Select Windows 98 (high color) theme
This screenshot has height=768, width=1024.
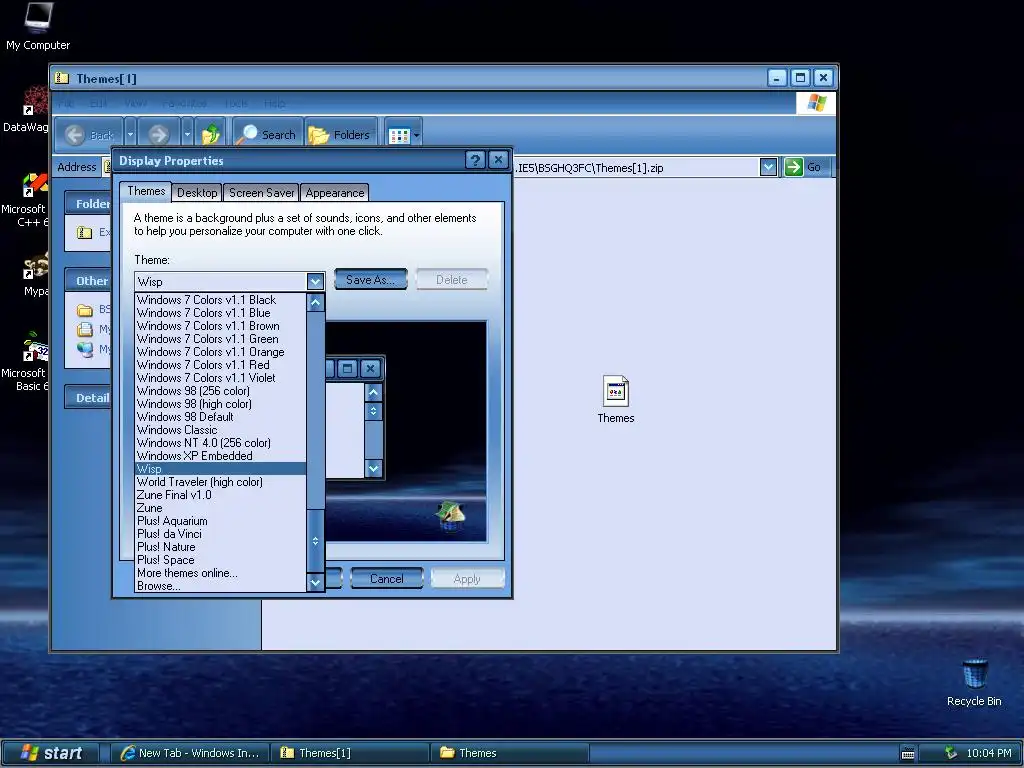tap(220, 404)
